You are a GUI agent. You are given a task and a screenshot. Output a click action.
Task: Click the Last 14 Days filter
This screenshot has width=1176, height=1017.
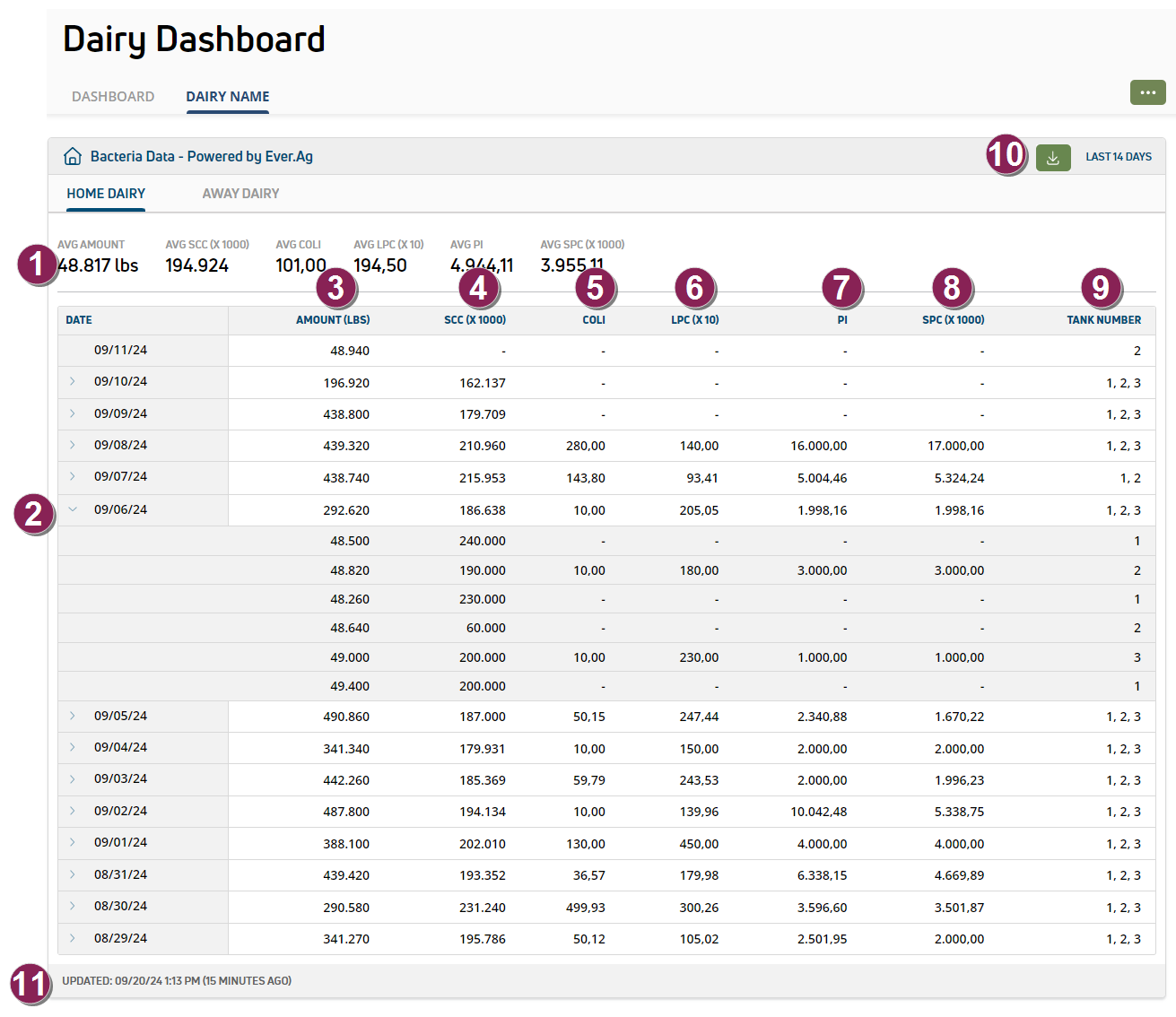(x=1119, y=157)
